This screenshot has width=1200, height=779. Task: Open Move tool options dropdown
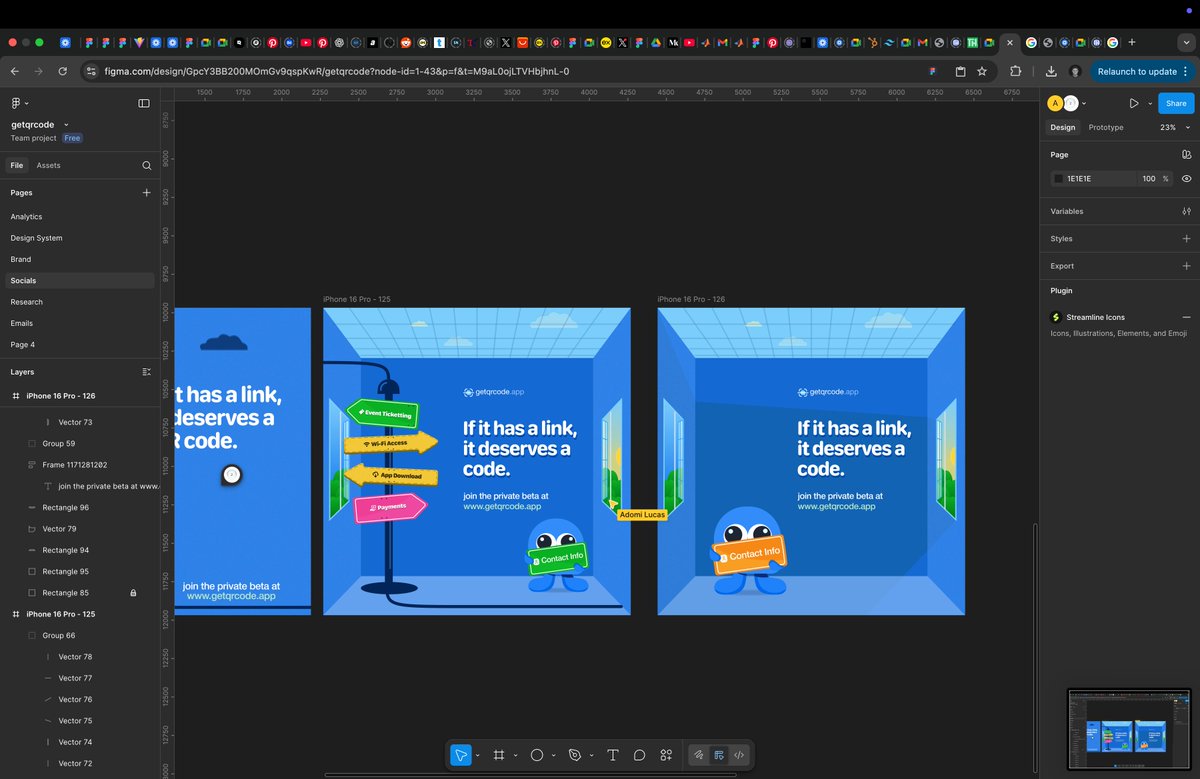[x=478, y=756]
